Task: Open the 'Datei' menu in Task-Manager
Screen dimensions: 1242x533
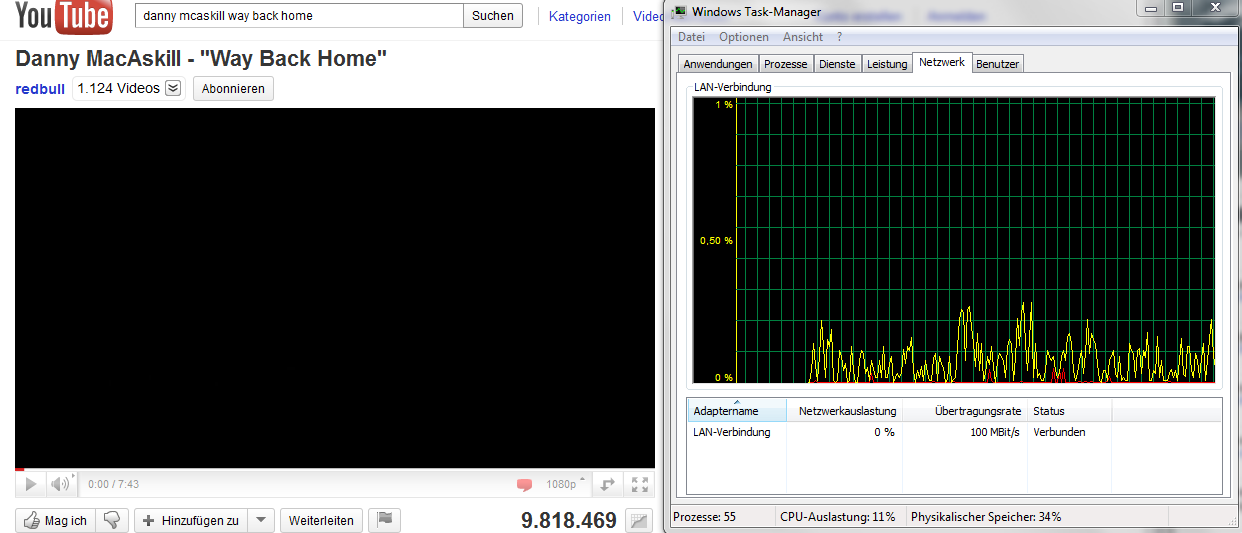Action: click(691, 37)
